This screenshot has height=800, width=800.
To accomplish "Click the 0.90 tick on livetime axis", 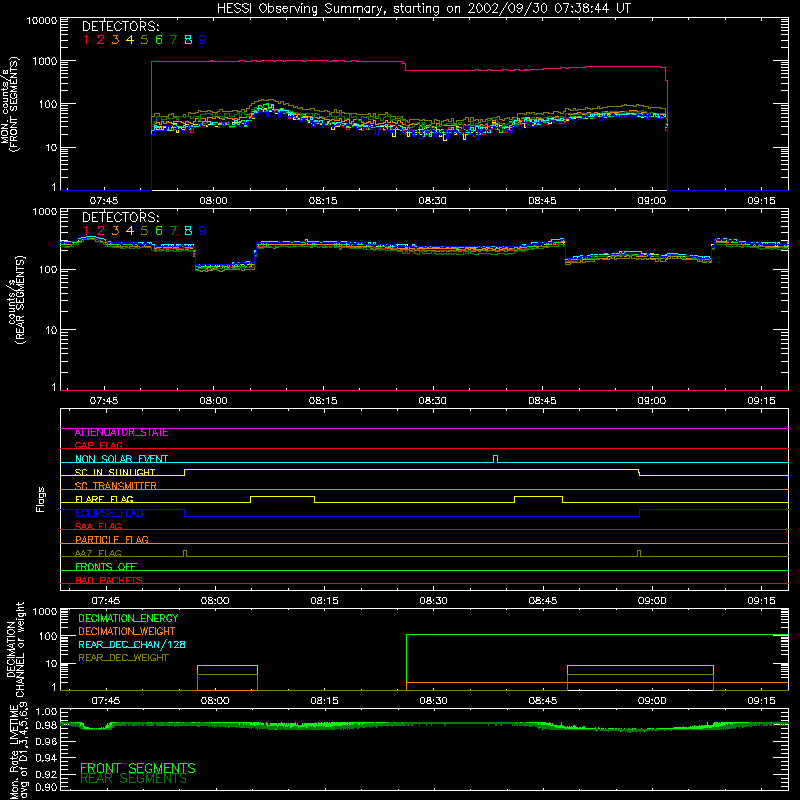I will (46, 787).
